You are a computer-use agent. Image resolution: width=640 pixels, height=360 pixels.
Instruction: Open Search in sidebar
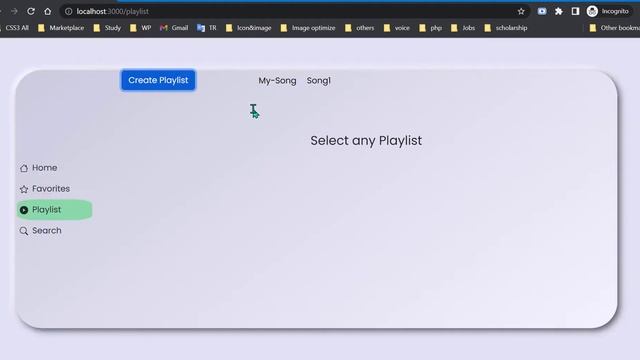(40, 231)
